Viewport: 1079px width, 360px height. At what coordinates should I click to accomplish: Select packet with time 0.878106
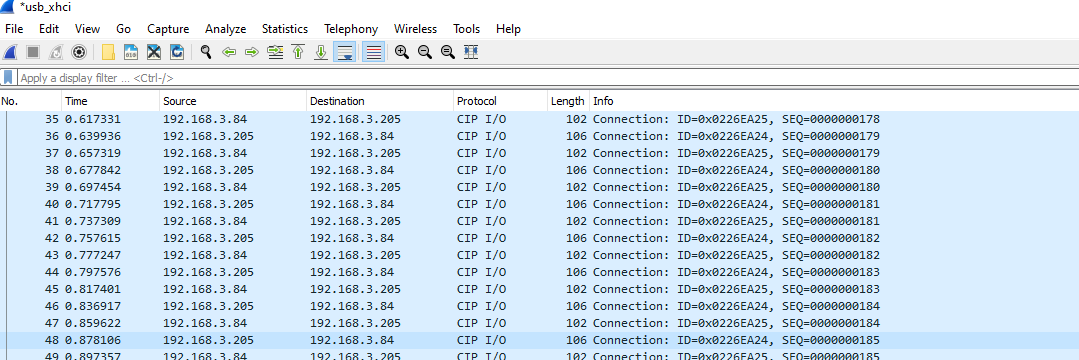(x=540, y=340)
